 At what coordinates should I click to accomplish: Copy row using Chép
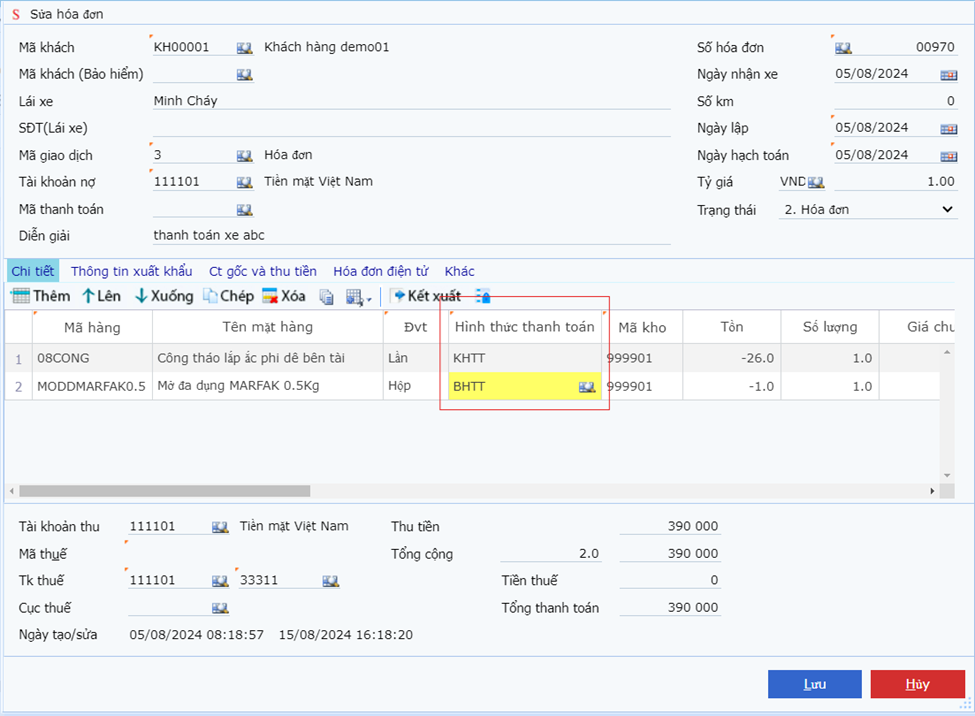pyautogui.click(x=228, y=296)
